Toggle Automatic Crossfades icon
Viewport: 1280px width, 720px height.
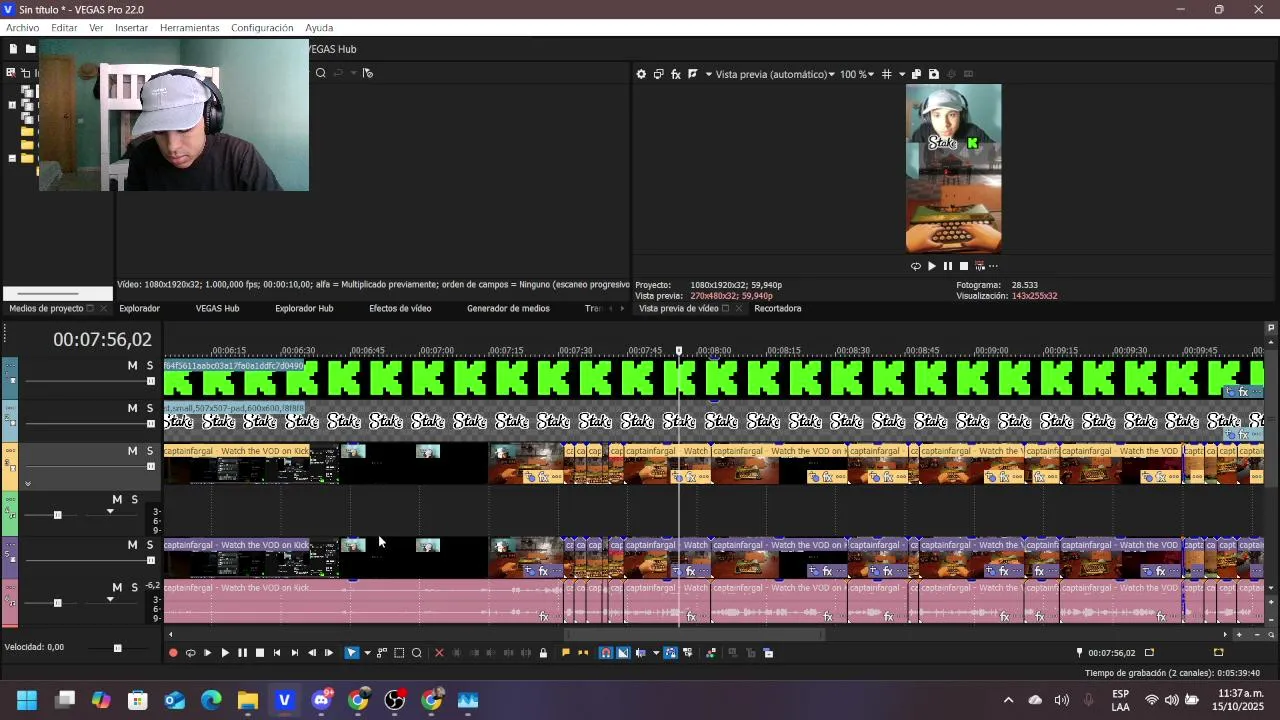click(x=623, y=653)
